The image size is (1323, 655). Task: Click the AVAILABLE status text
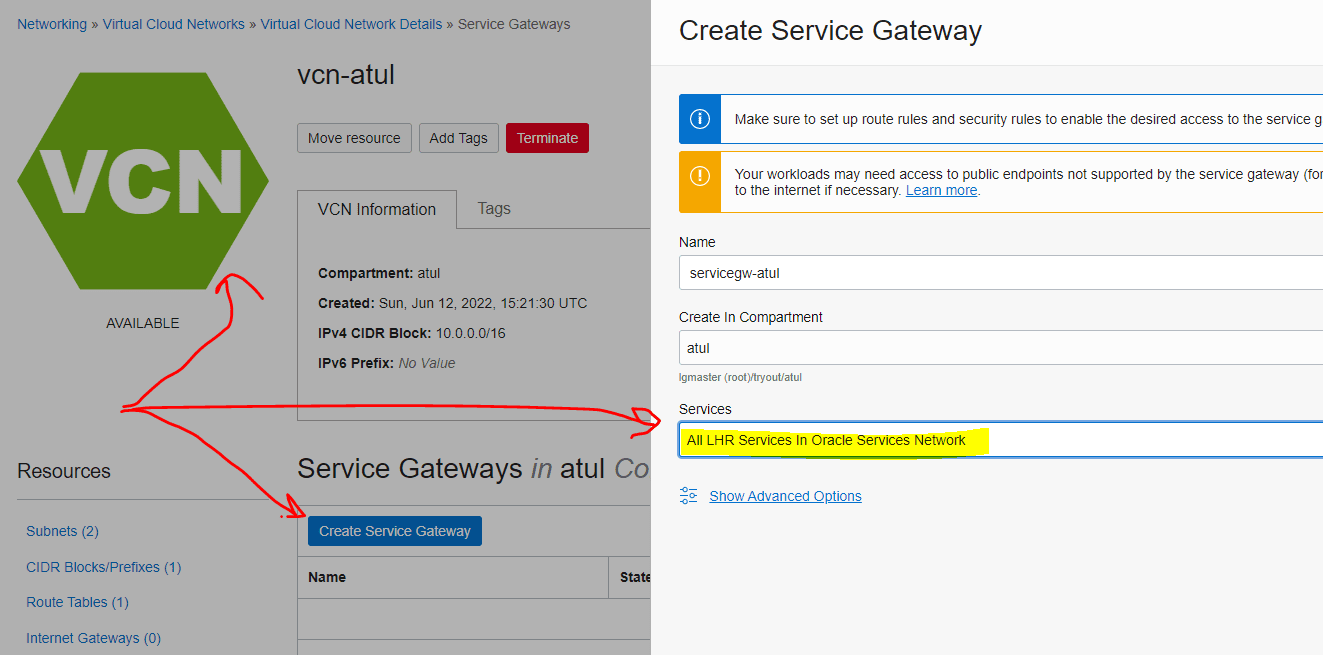(x=143, y=323)
